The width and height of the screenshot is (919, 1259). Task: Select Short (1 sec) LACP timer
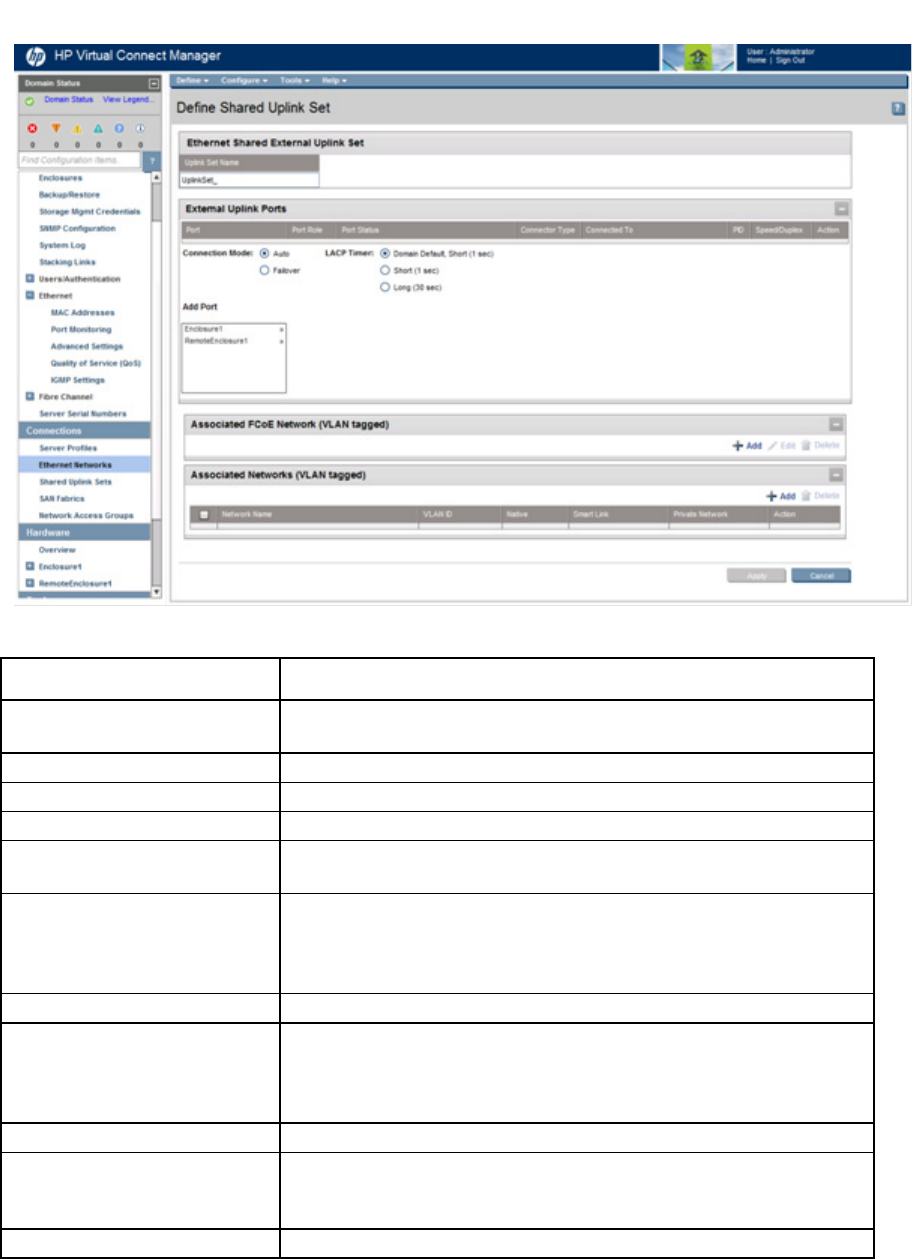coord(385,270)
